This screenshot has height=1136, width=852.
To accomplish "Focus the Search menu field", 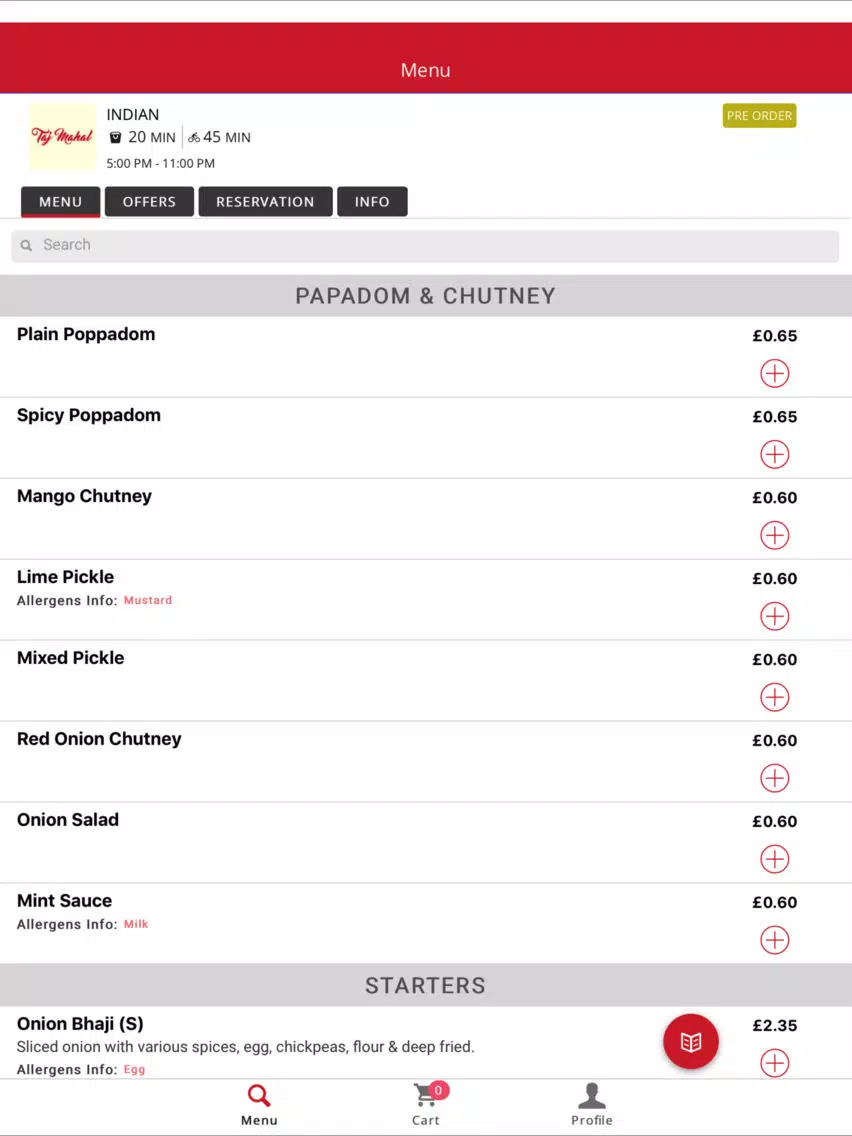I will (425, 246).
